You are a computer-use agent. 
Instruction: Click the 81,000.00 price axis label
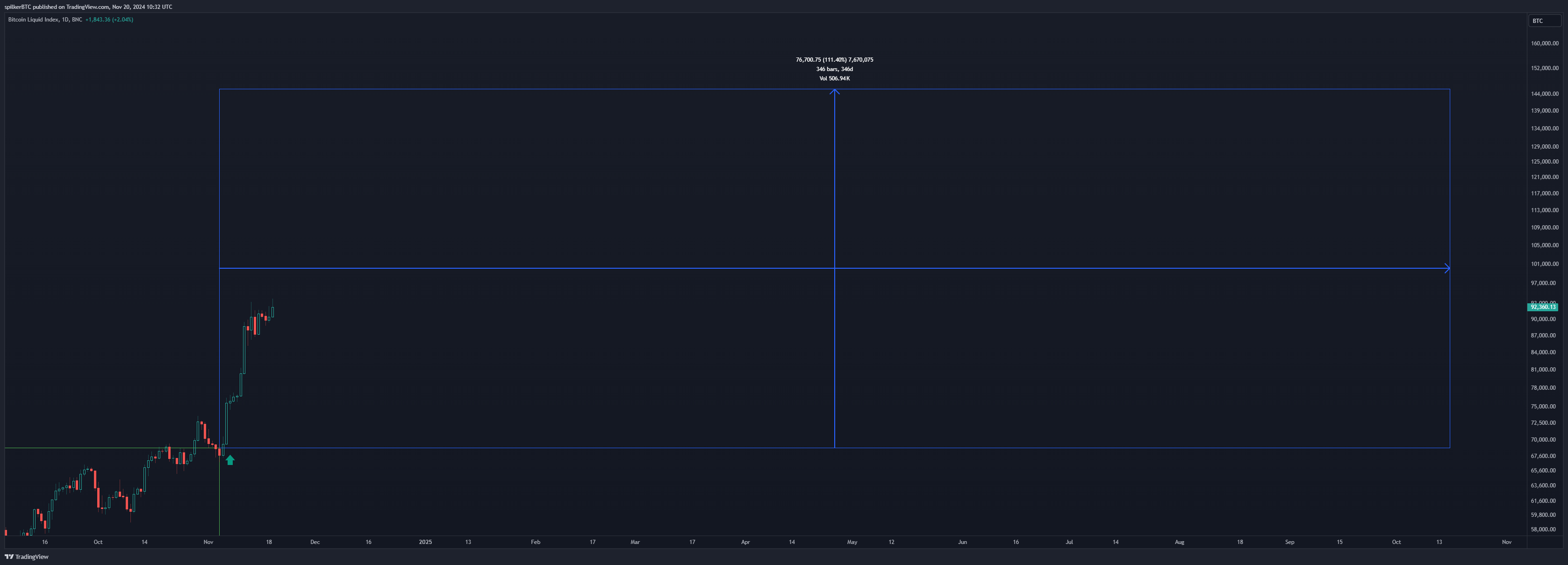point(1544,370)
